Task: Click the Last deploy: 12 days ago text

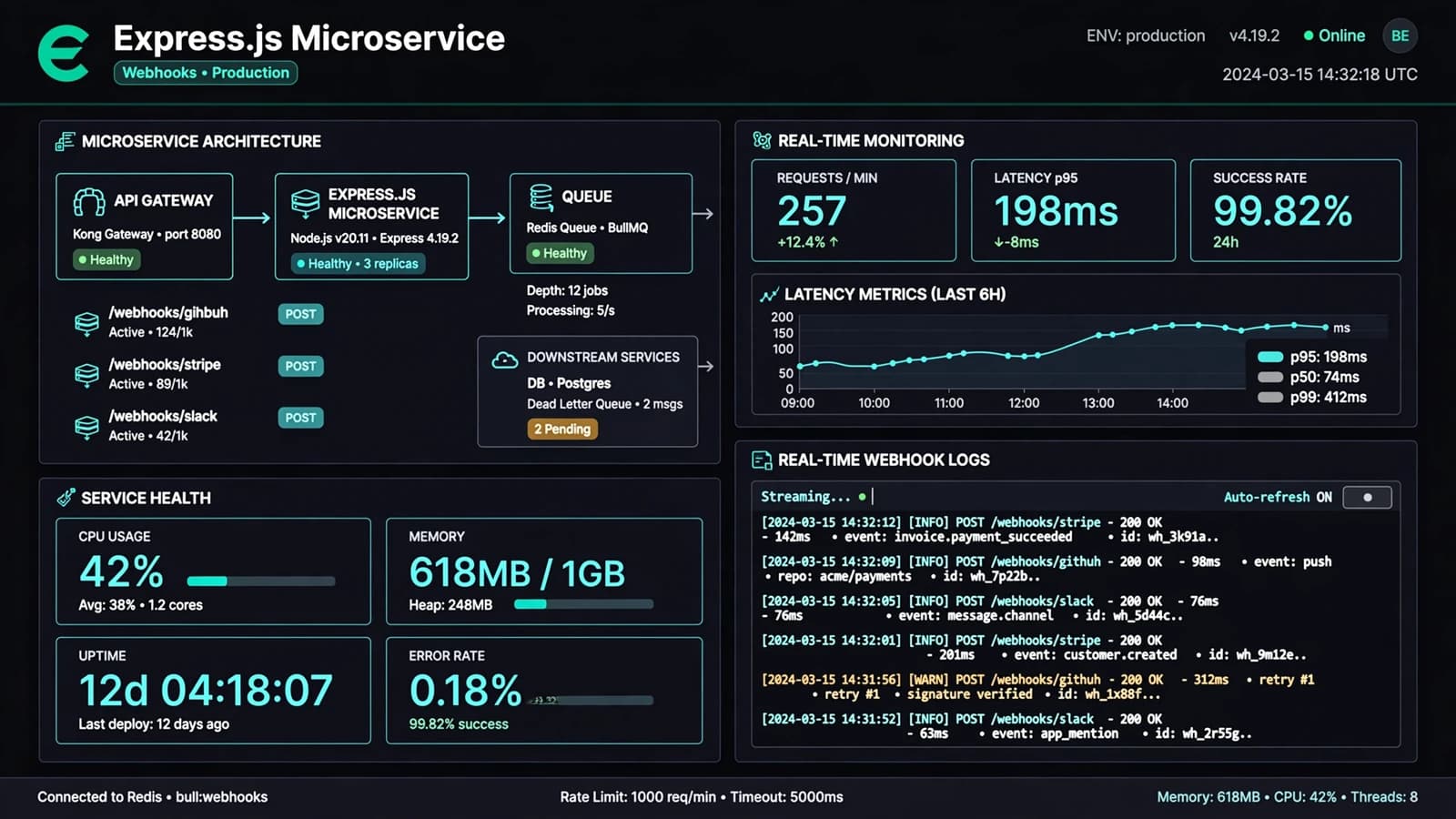Action: 154,724
